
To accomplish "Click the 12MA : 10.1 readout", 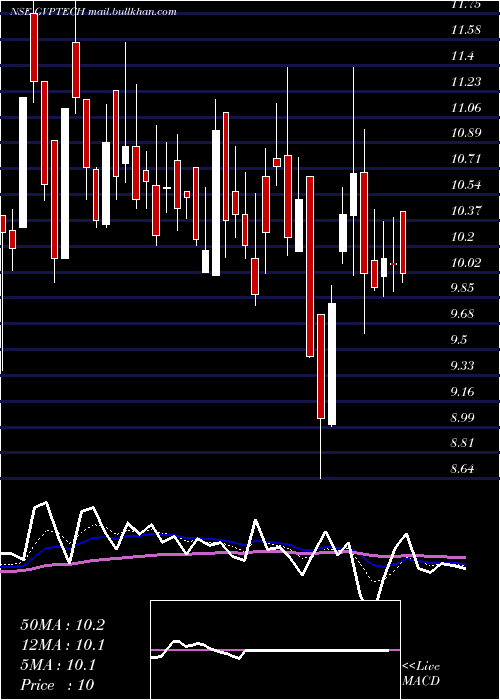I will [x=62, y=646].
